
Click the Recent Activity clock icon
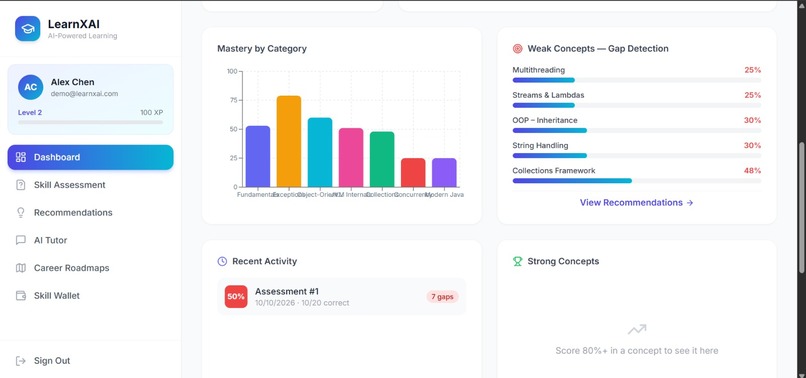(222, 261)
